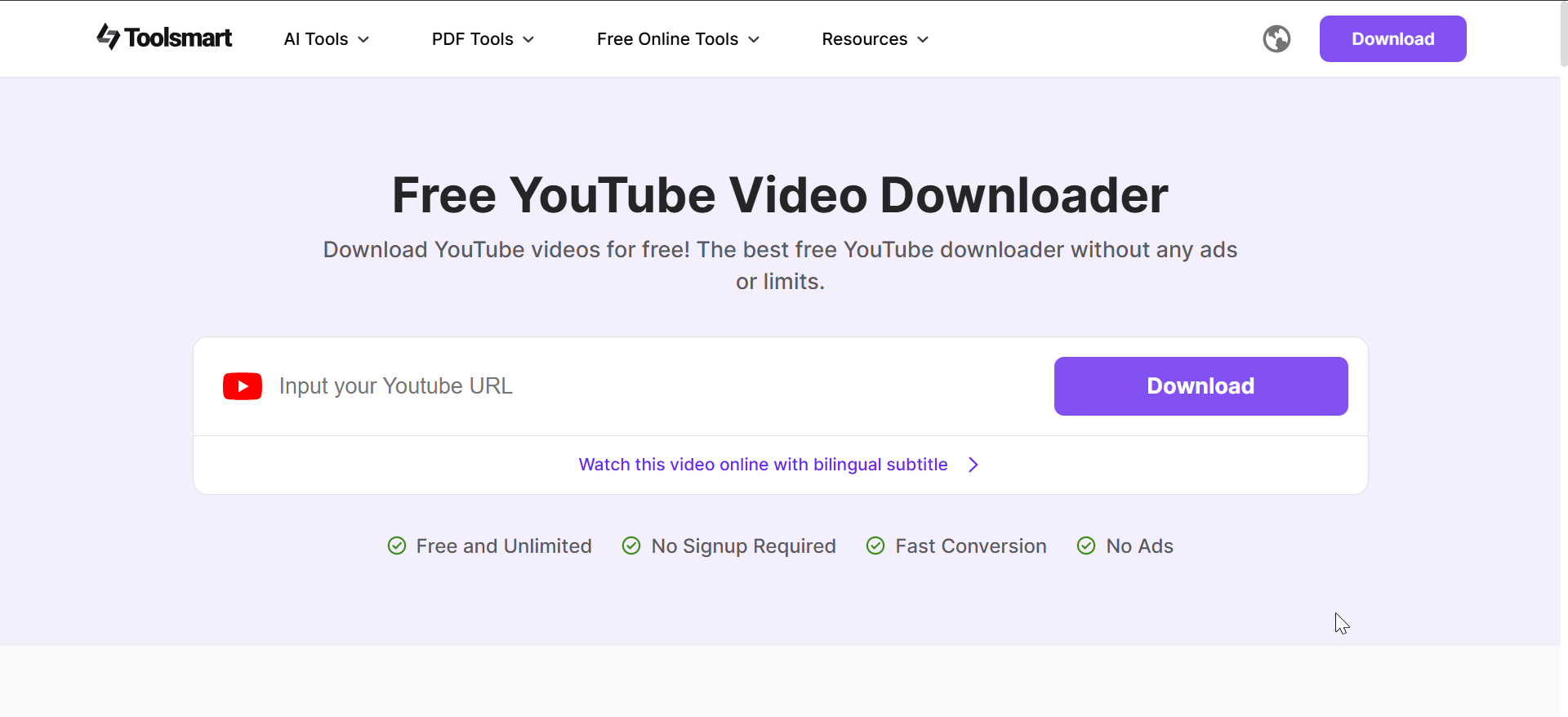Expand the PDF Tools chevron
Viewport: 1568px width, 717px height.
(x=528, y=39)
